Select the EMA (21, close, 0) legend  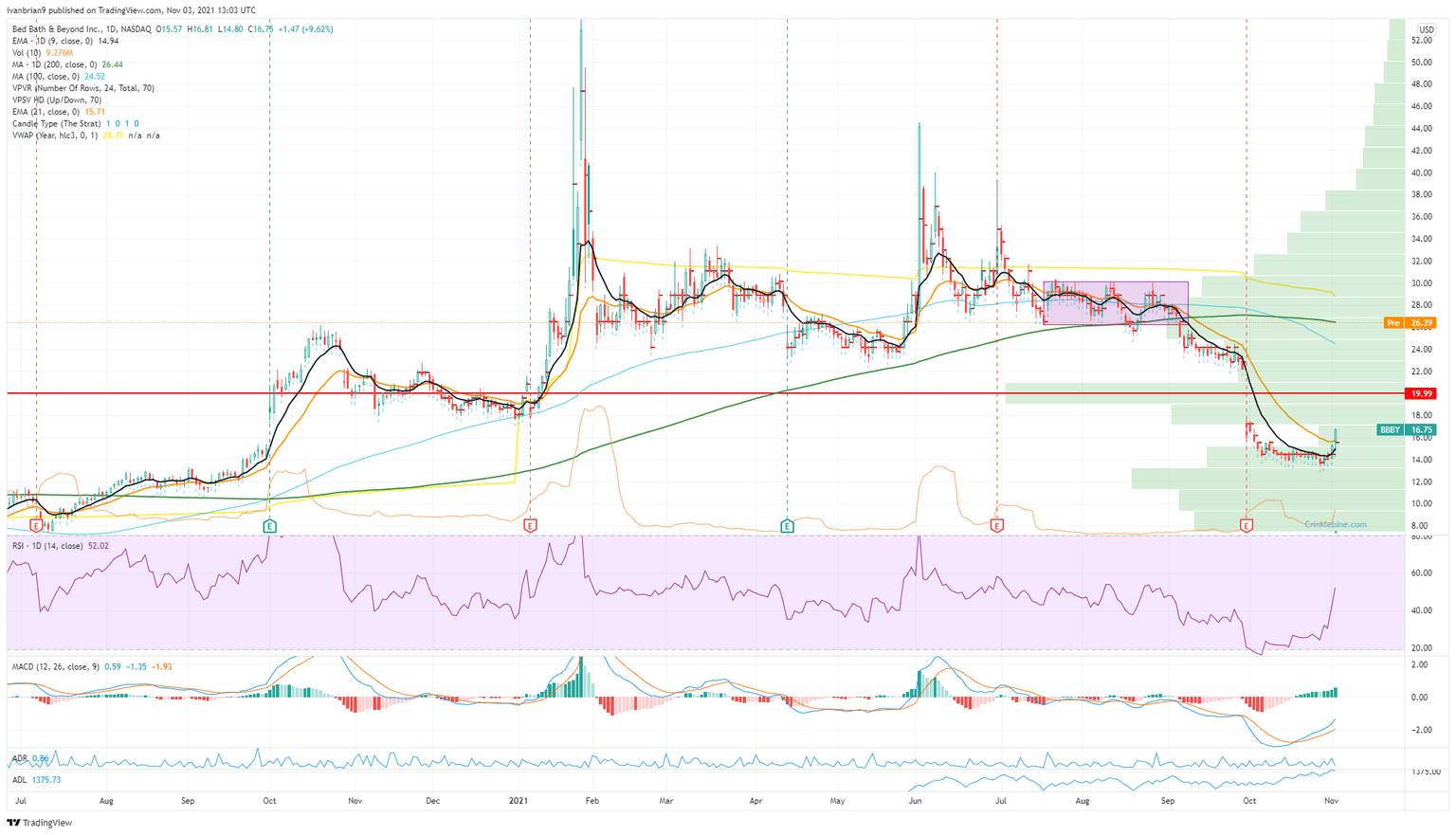coord(58,112)
